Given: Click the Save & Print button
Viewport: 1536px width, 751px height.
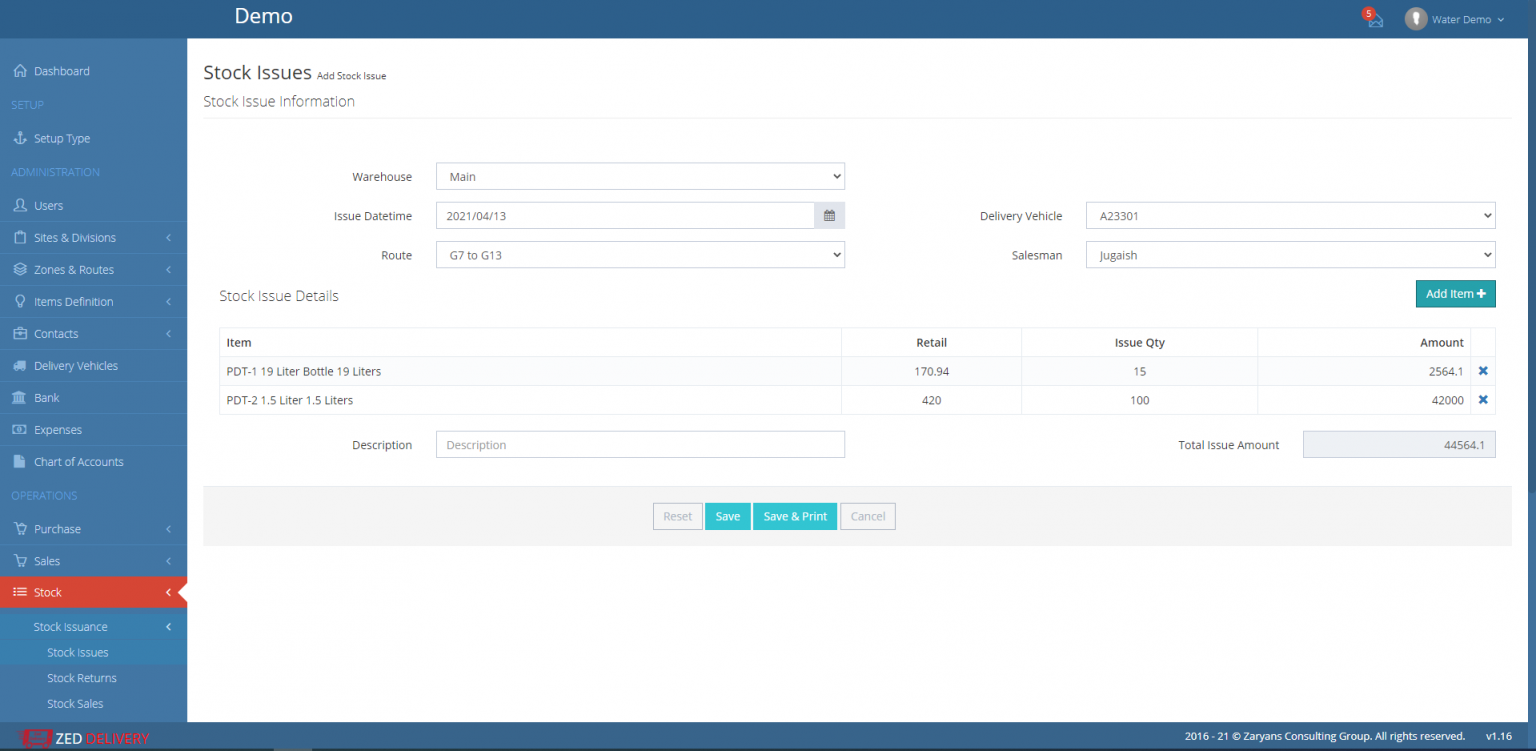Looking at the screenshot, I should (x=795, y=516).
